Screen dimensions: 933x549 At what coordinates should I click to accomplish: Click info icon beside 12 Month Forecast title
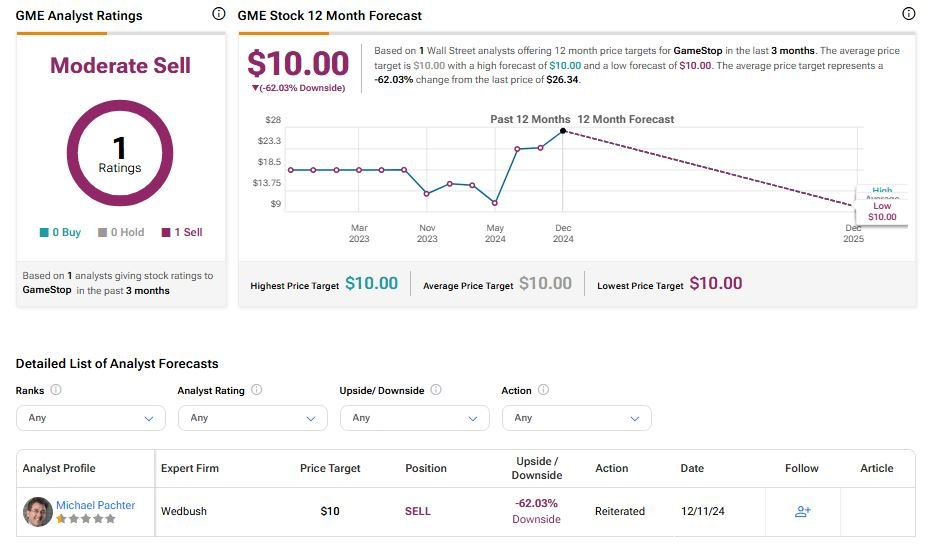click(908, 15)
